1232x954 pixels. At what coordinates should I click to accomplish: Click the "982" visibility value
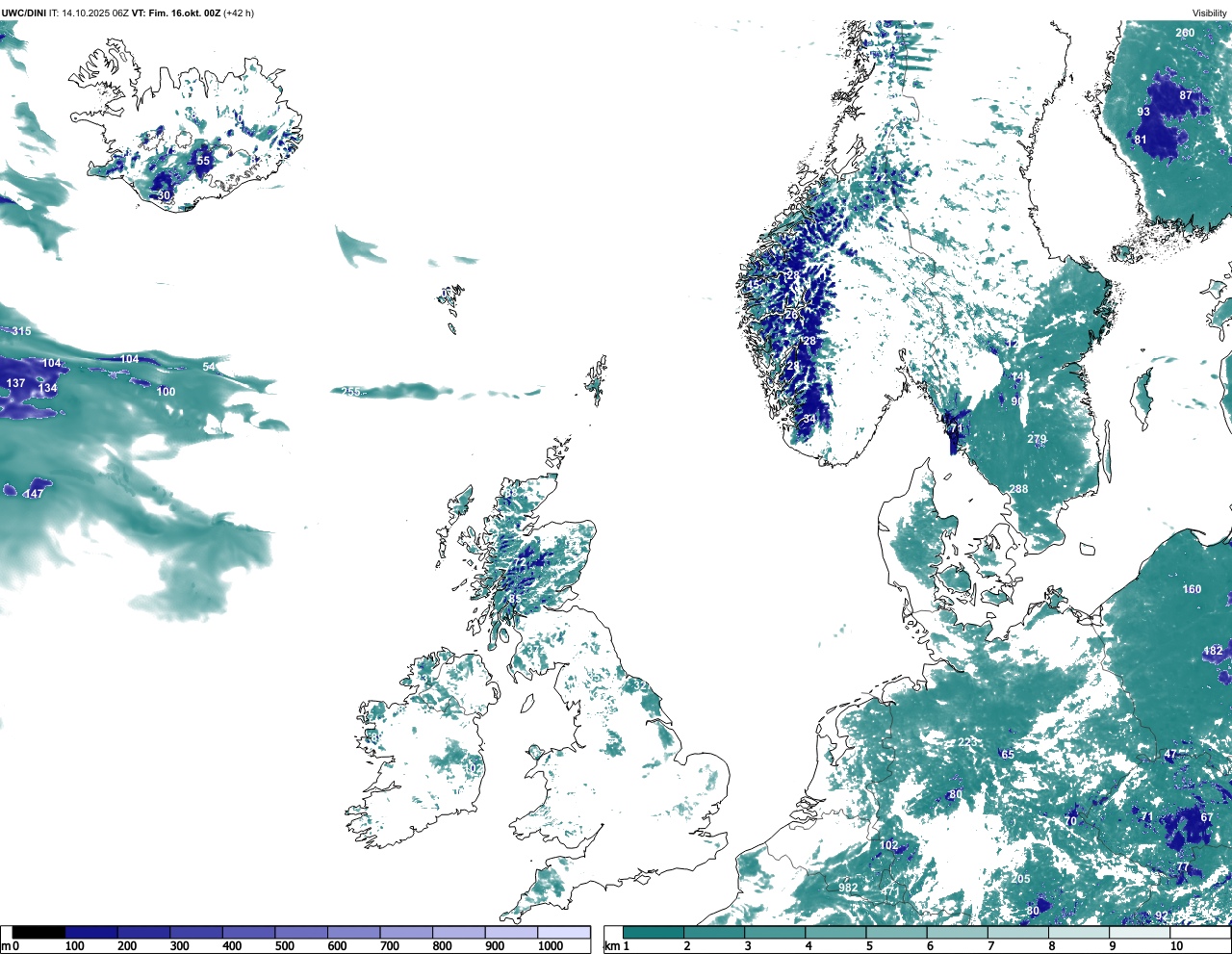pyautogui.click(x=848, y=888)
